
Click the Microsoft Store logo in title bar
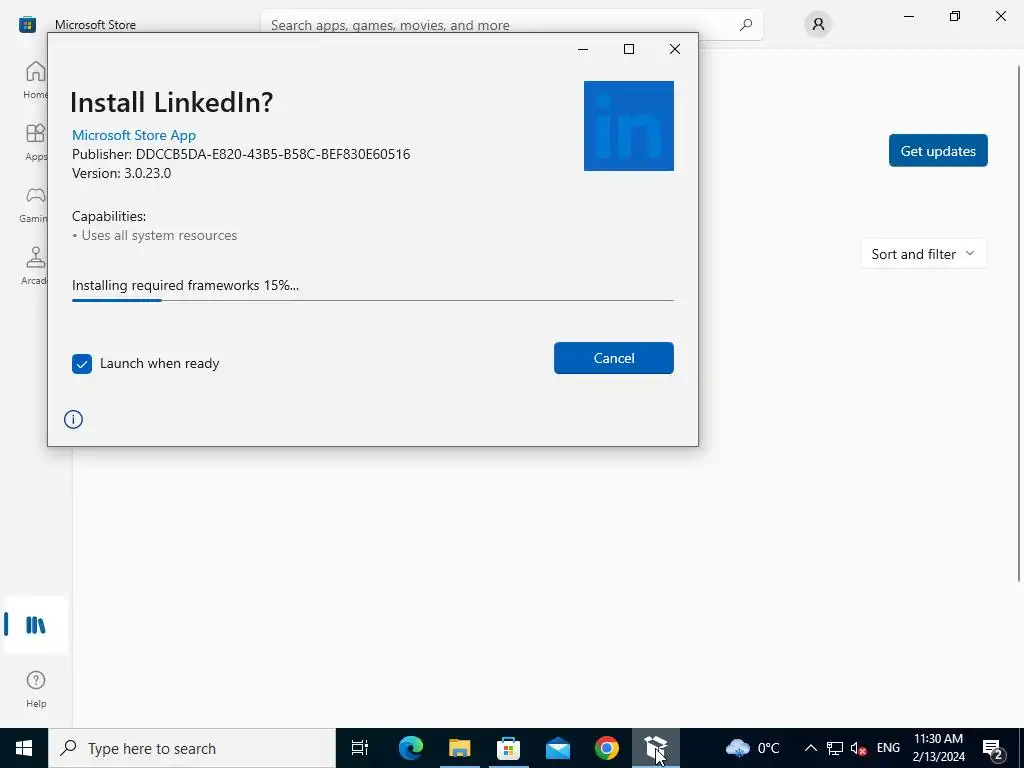click(27, 25)
